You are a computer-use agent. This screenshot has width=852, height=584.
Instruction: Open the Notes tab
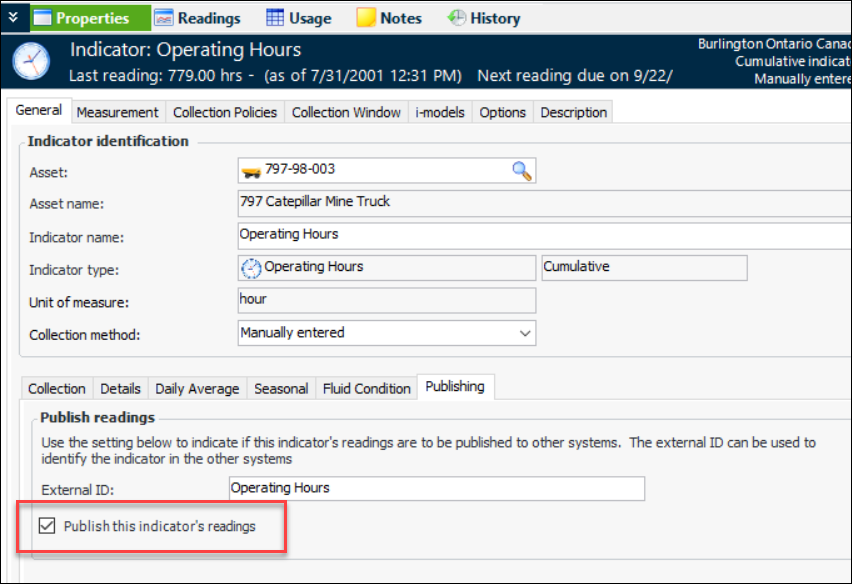point(389,18)
